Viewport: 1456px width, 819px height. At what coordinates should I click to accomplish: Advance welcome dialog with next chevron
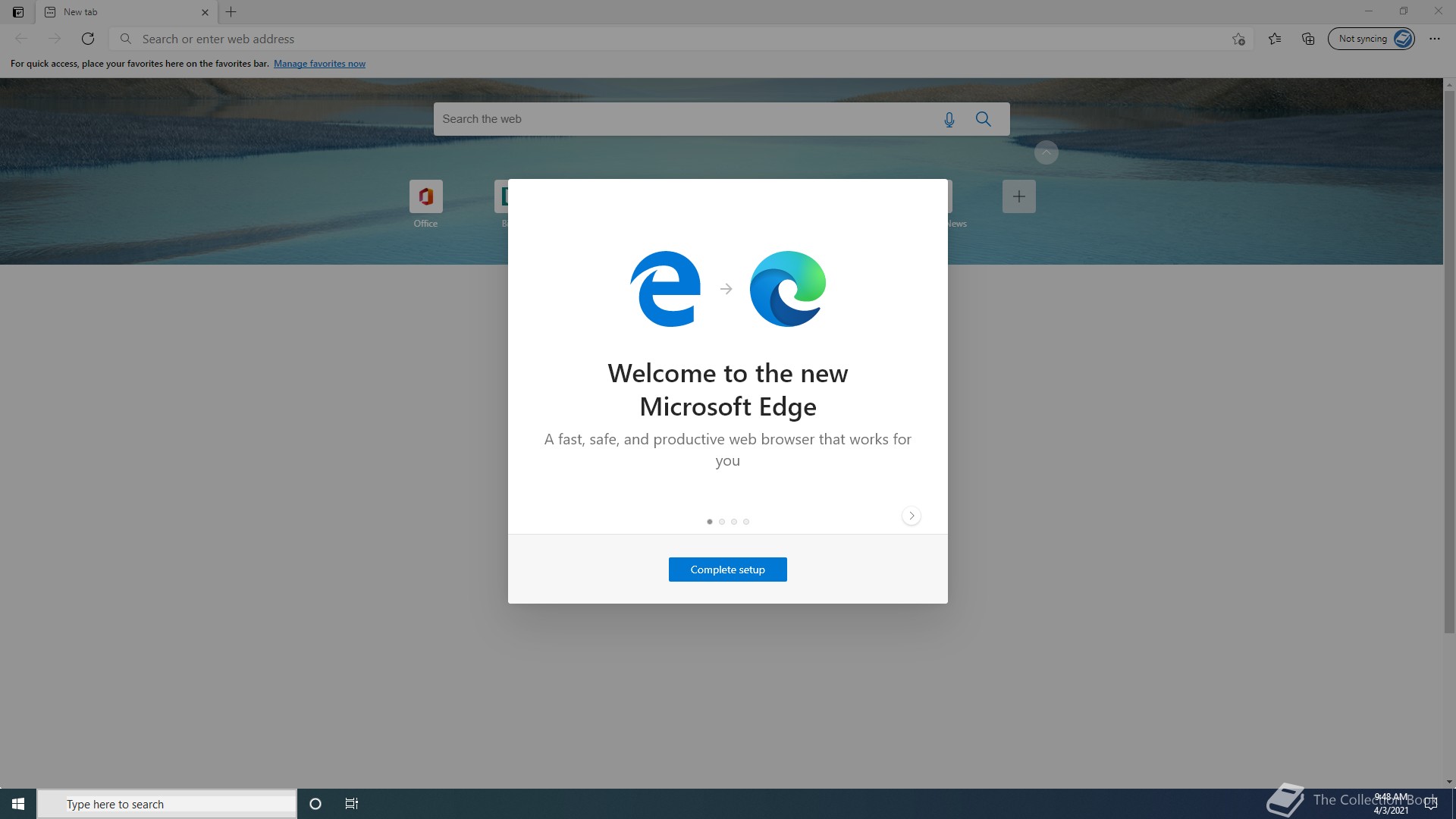(912, 516)
